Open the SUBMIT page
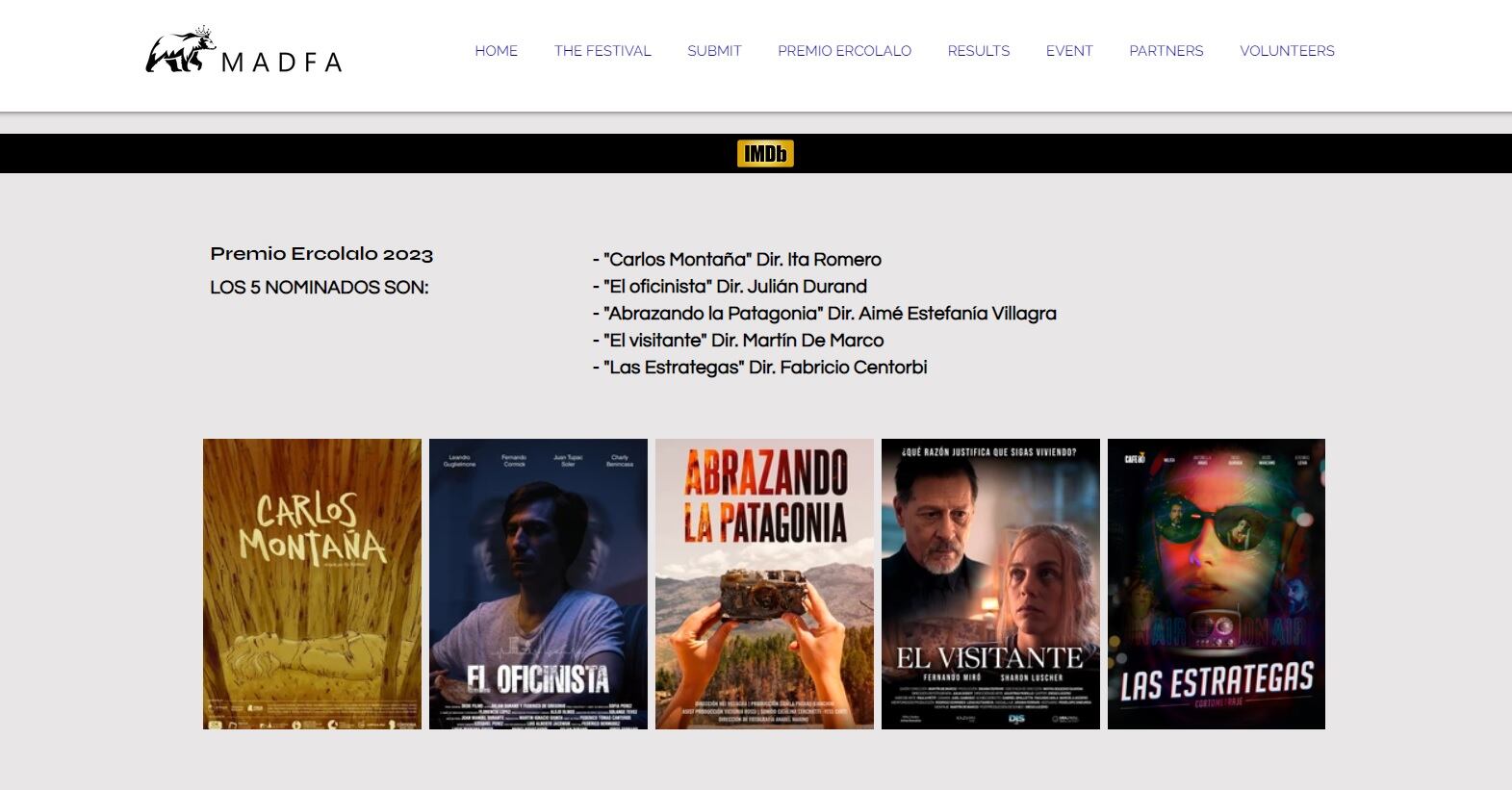 [714, 51]
